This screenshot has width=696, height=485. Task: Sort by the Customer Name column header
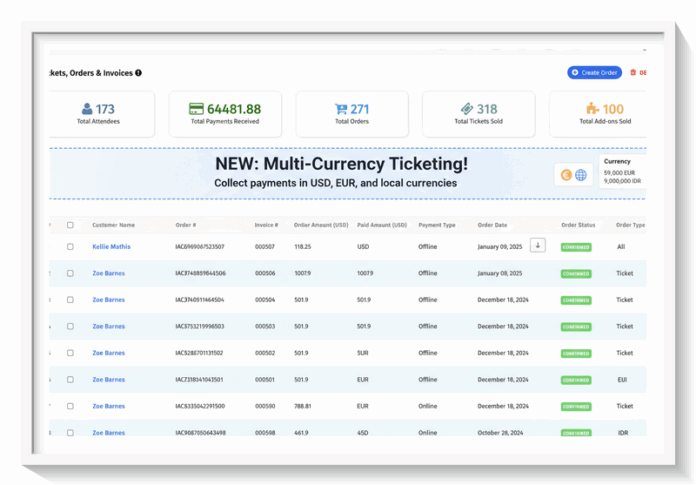pos(113,225)
